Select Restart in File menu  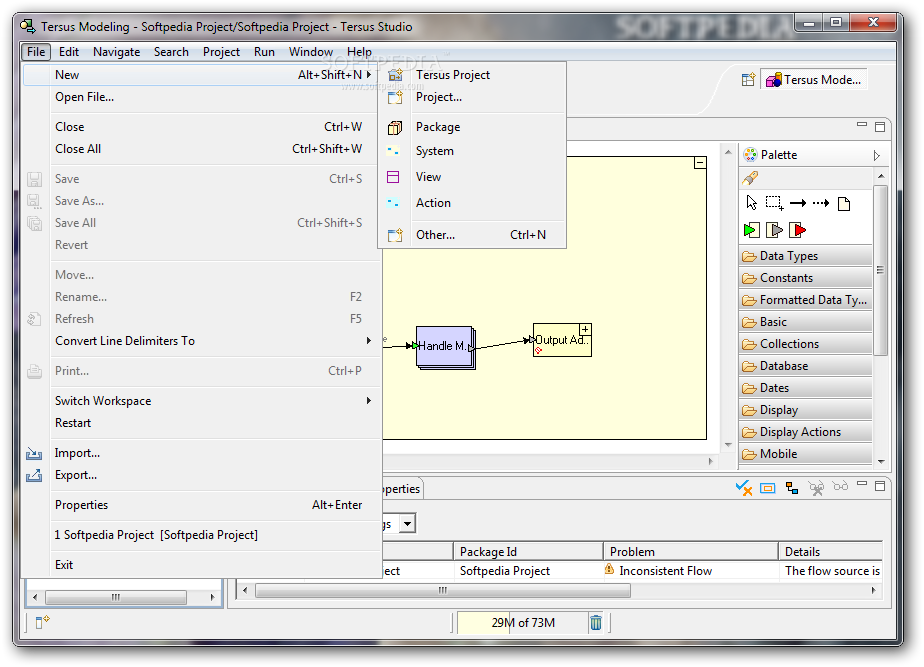pyautogui.click(x=202, y=422)
